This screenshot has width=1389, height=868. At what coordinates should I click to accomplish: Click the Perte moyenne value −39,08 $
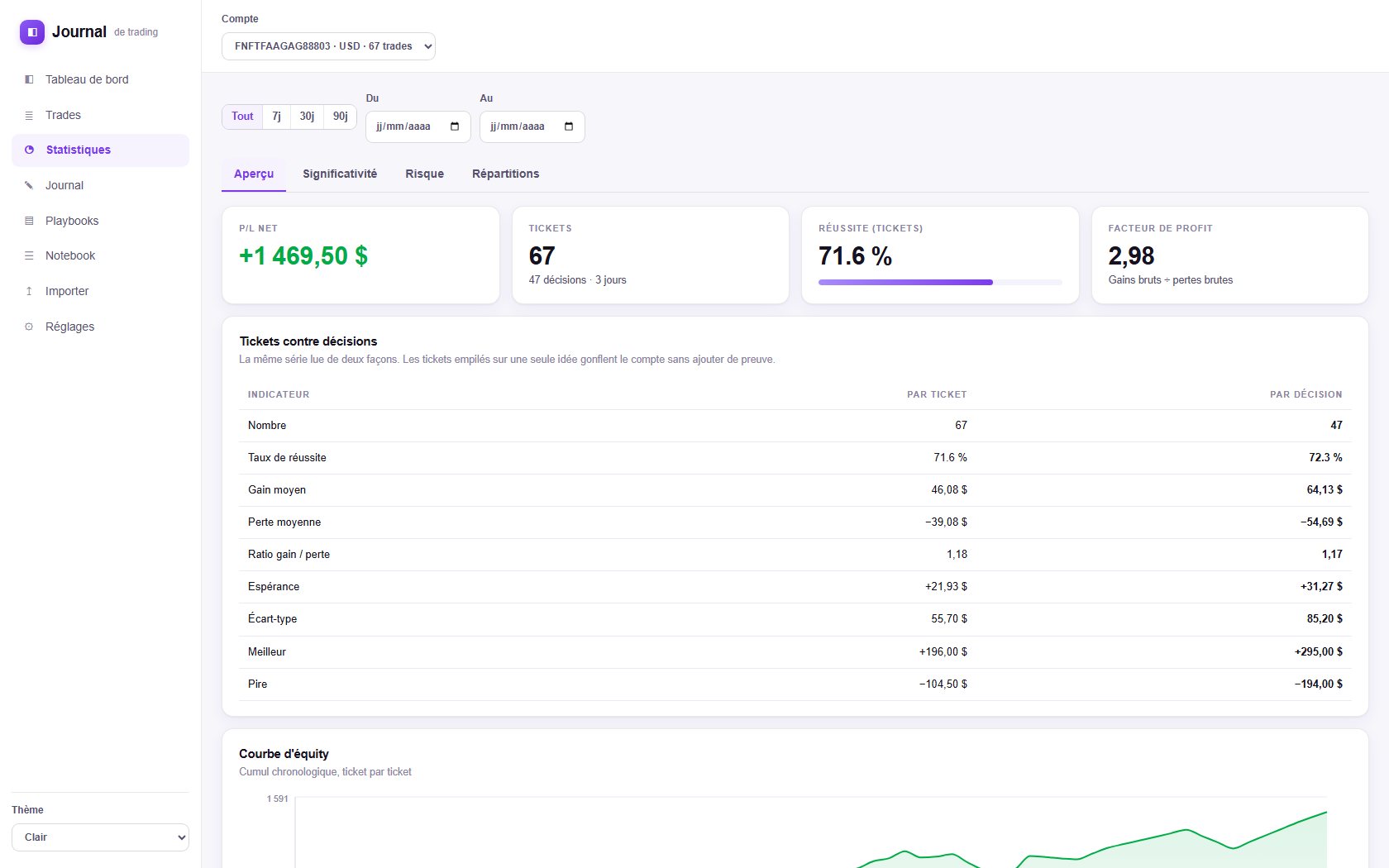(946, 522)
